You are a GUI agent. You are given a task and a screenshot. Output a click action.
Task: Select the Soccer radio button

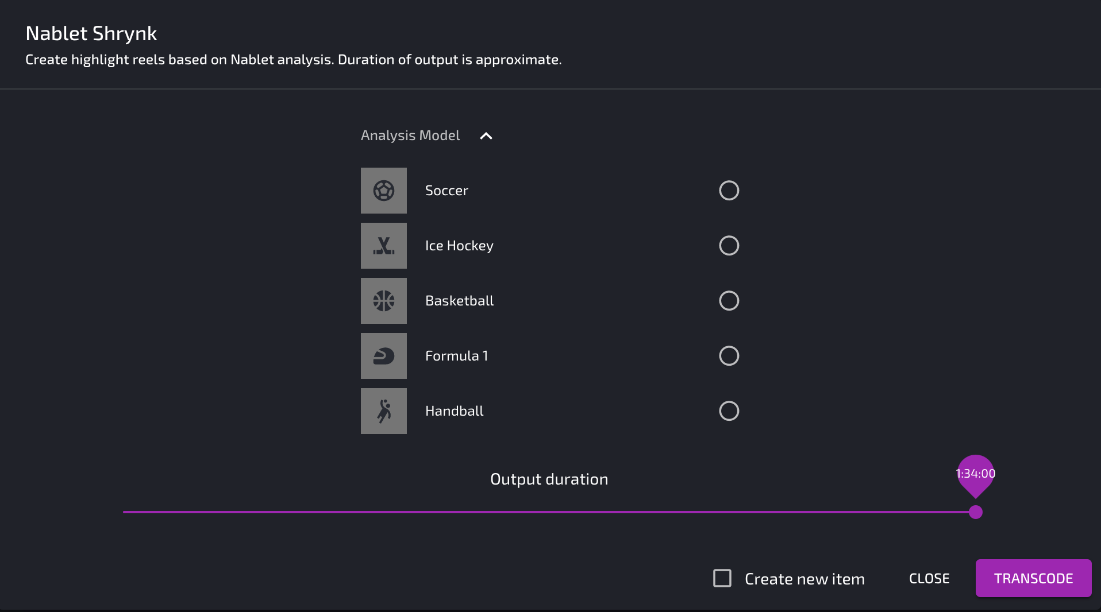coord(729,190)
